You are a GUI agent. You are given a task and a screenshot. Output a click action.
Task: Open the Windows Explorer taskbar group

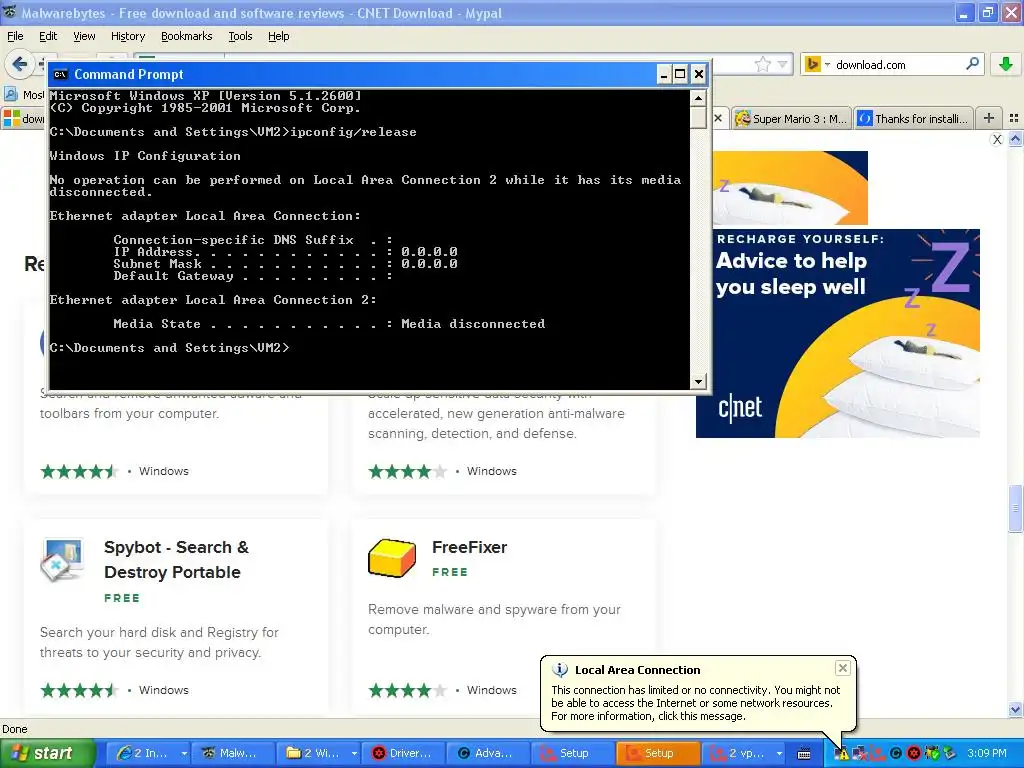[317, 753]
